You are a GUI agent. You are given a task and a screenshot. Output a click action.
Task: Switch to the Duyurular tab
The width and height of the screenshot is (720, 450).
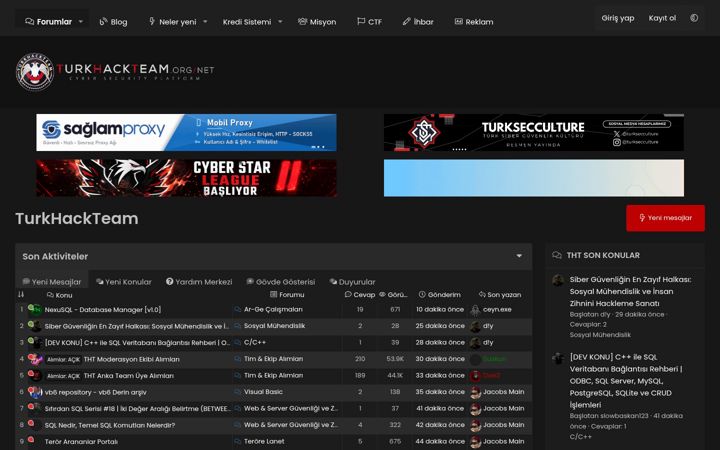(352, 282)
